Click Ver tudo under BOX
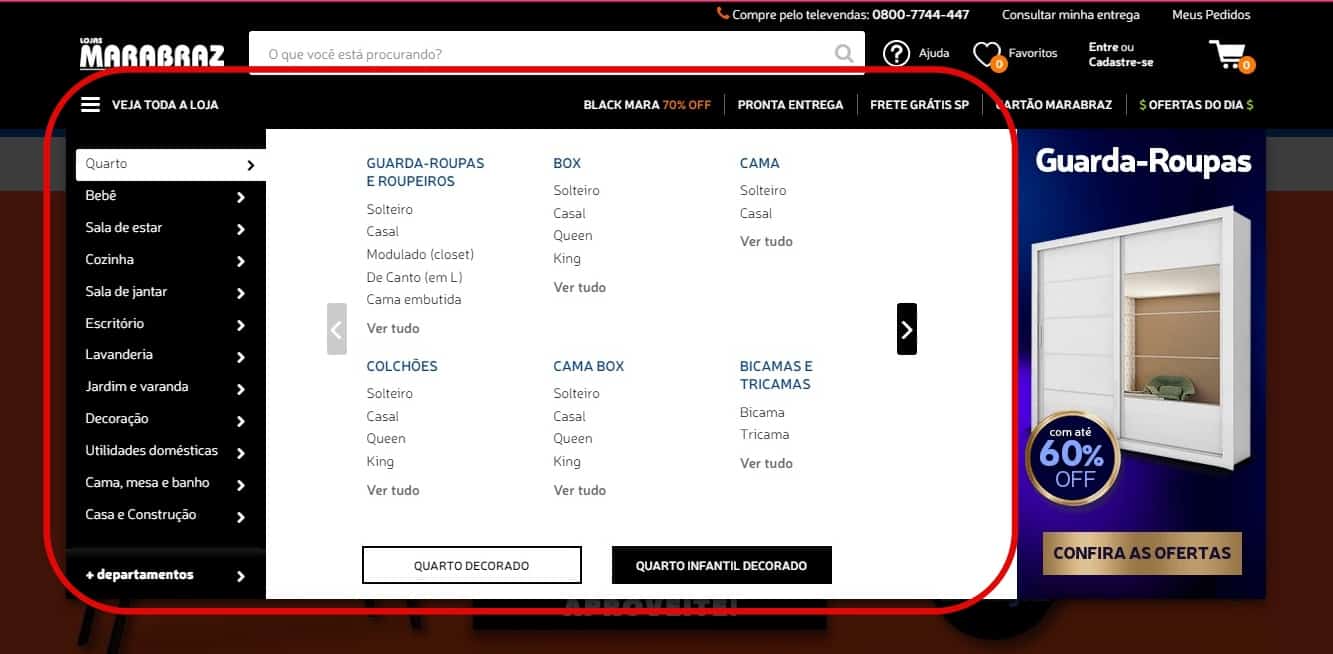This screenshot has height=654, width=1333. click(x=580, y=287)
